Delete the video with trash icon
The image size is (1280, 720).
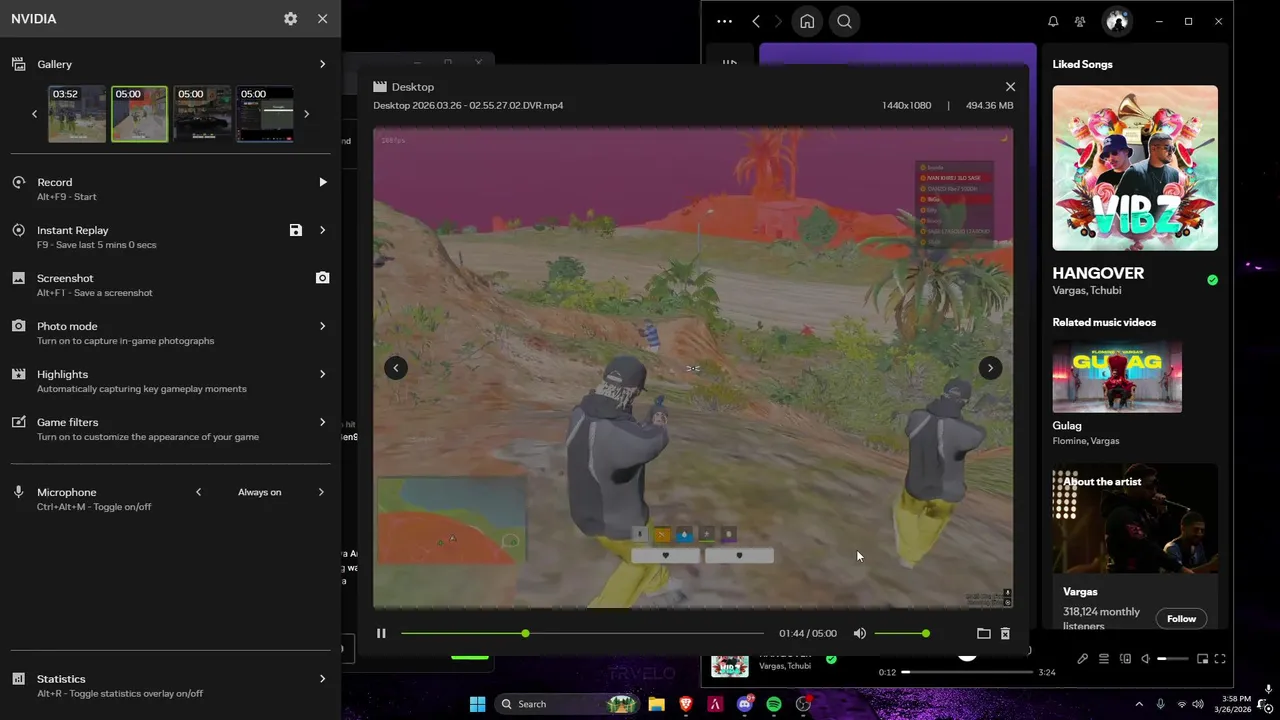(1005, 633)
